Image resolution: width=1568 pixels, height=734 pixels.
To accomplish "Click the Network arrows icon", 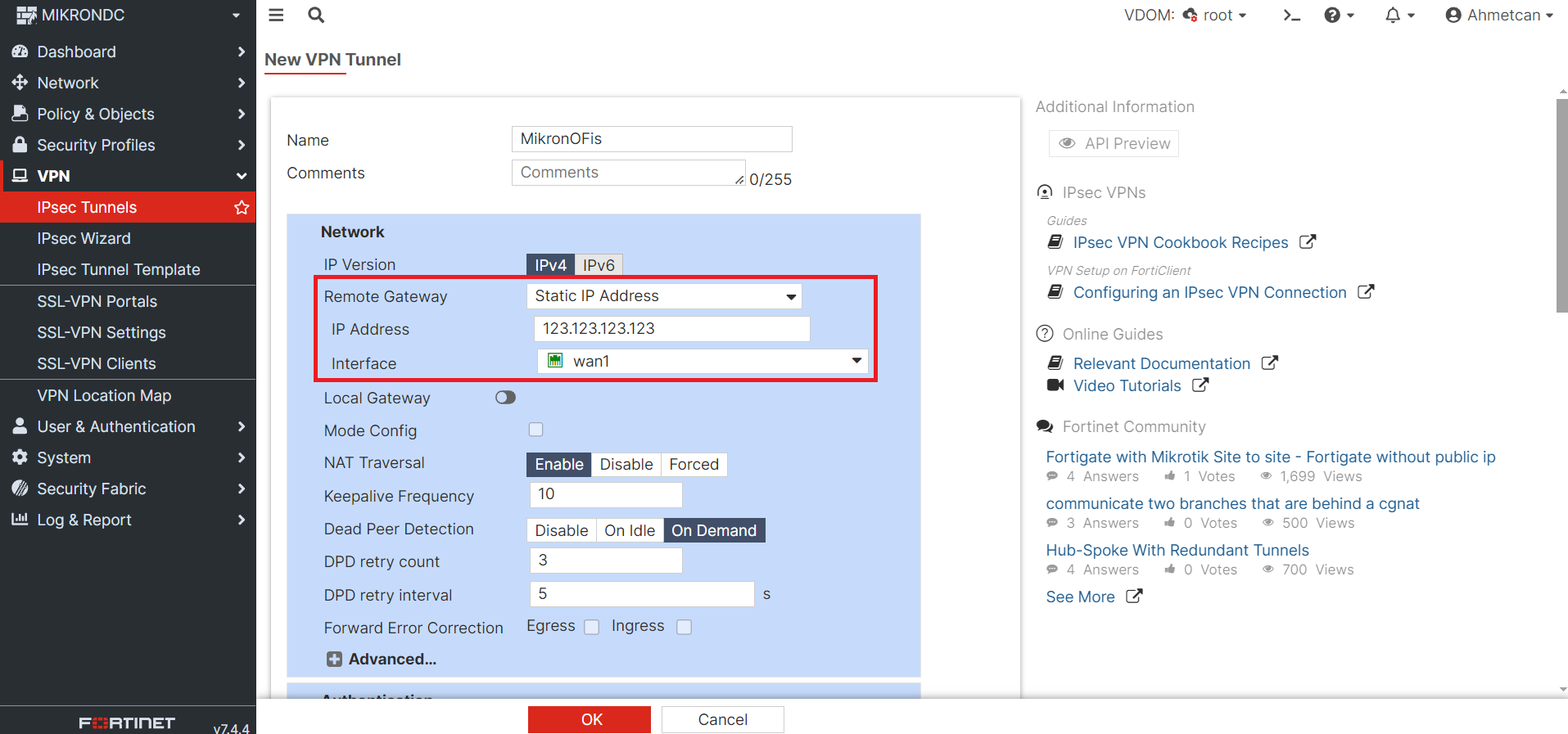I will pyautogui.click(x=20, y=83).
